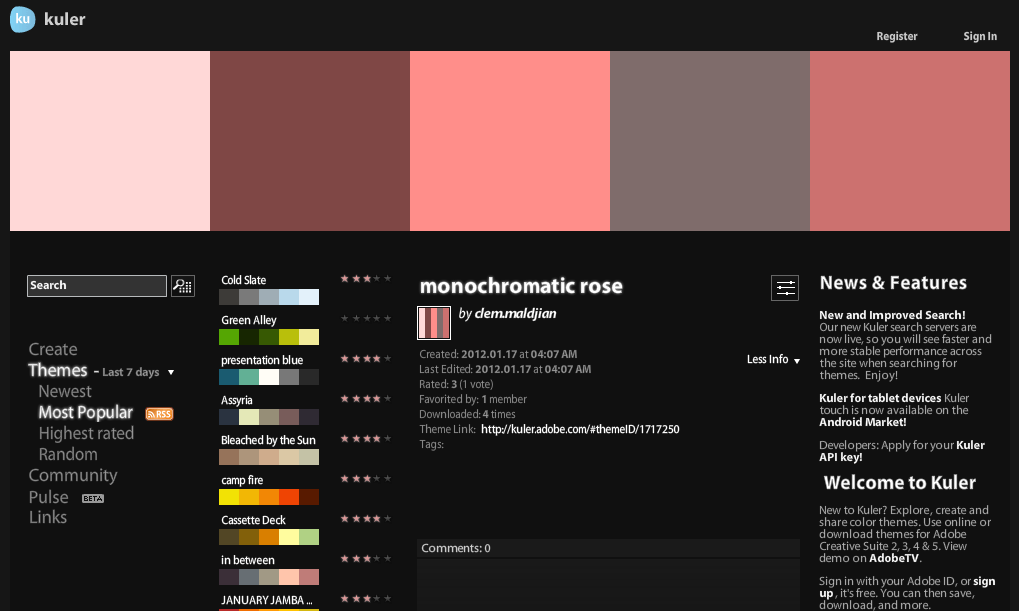Viewport: 1019px width, 611px height.
Task: Click the camp fire star rating
Action: [x=366, y=479]
